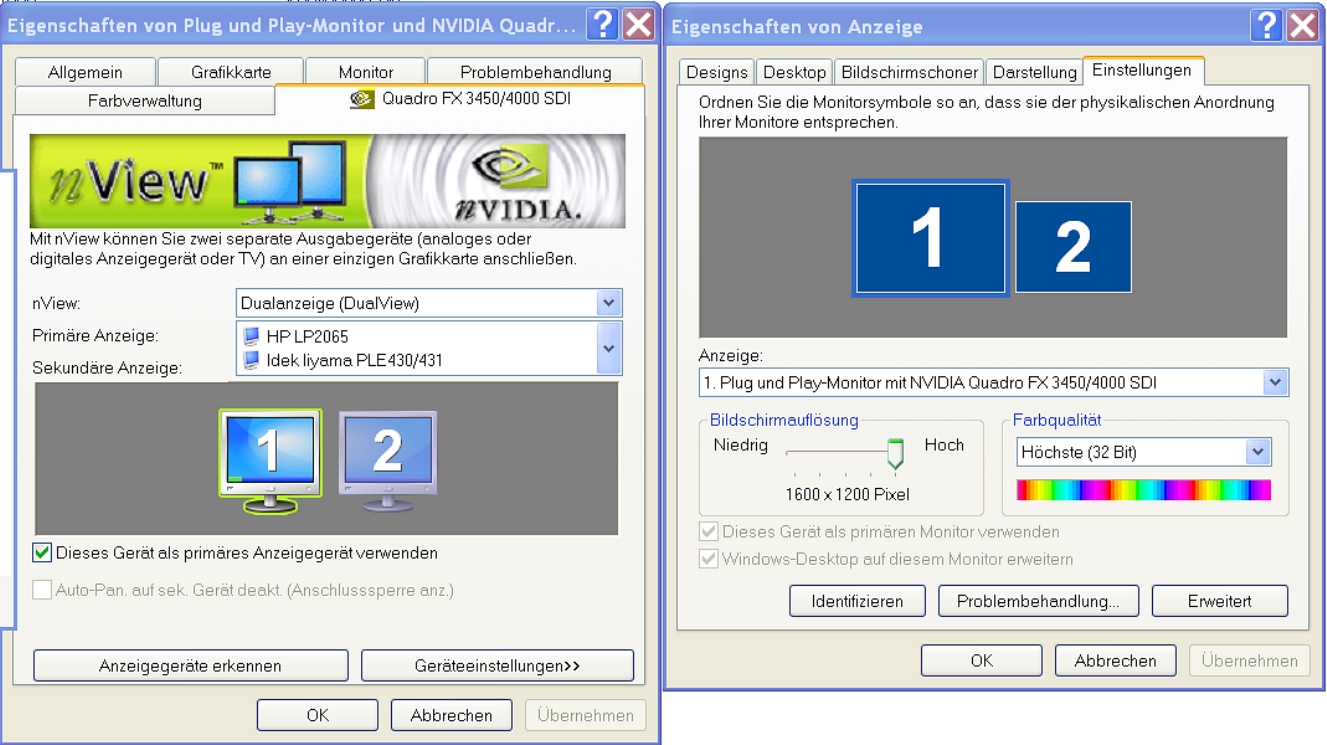Switch to the Farbverwaltung tab

pos(145,101)
